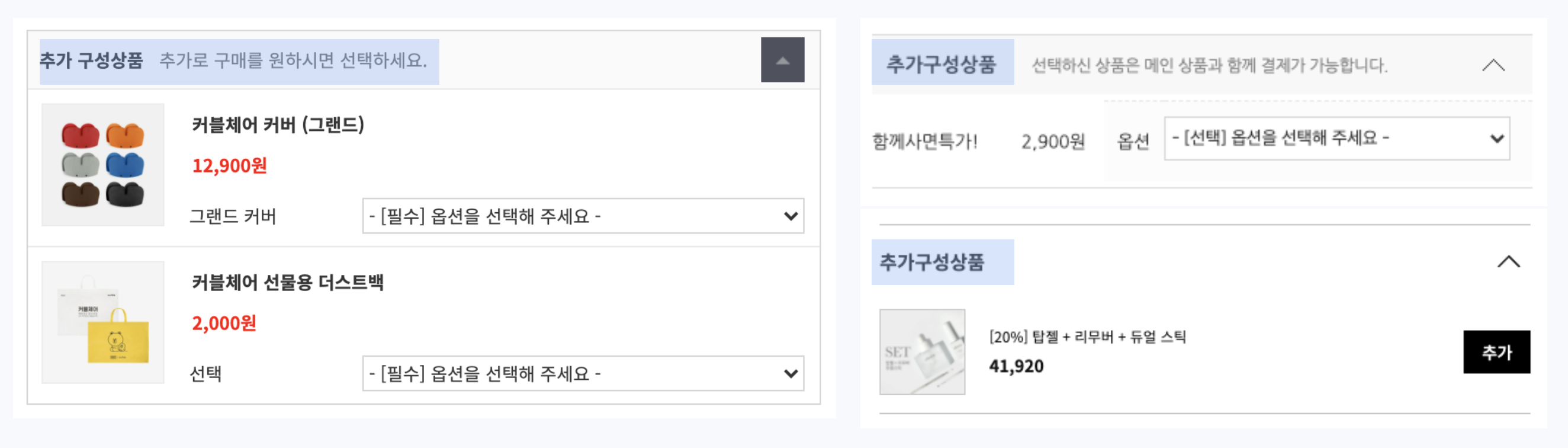Open the [20%] 탑젤 + 리무버 + 듀얼 스틱 title
The height and width of the screenshot is (448, 1568).
1087,337
